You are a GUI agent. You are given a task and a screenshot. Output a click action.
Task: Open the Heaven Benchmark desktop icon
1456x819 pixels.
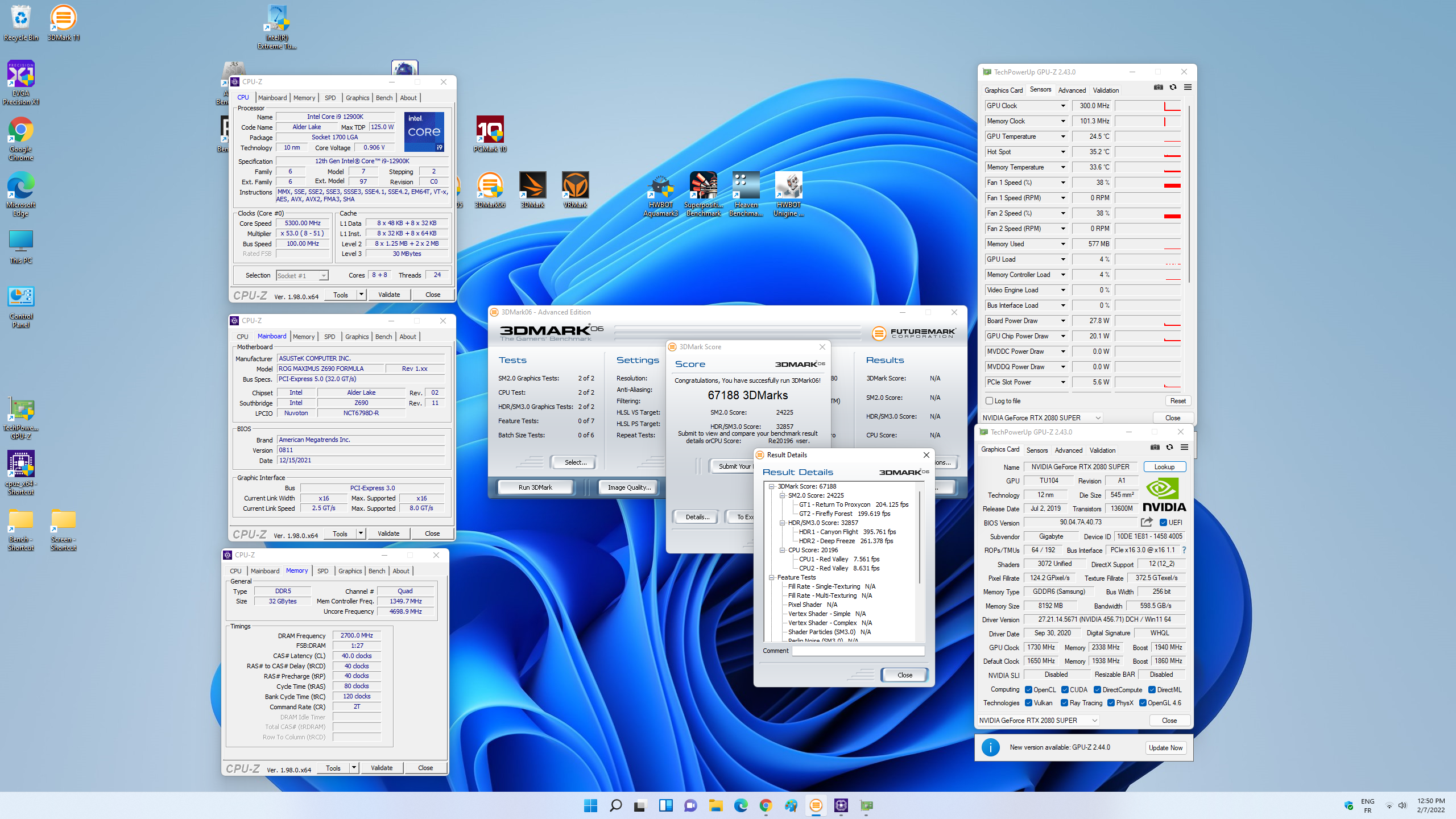pyautogui.click(x=746, y=195)
